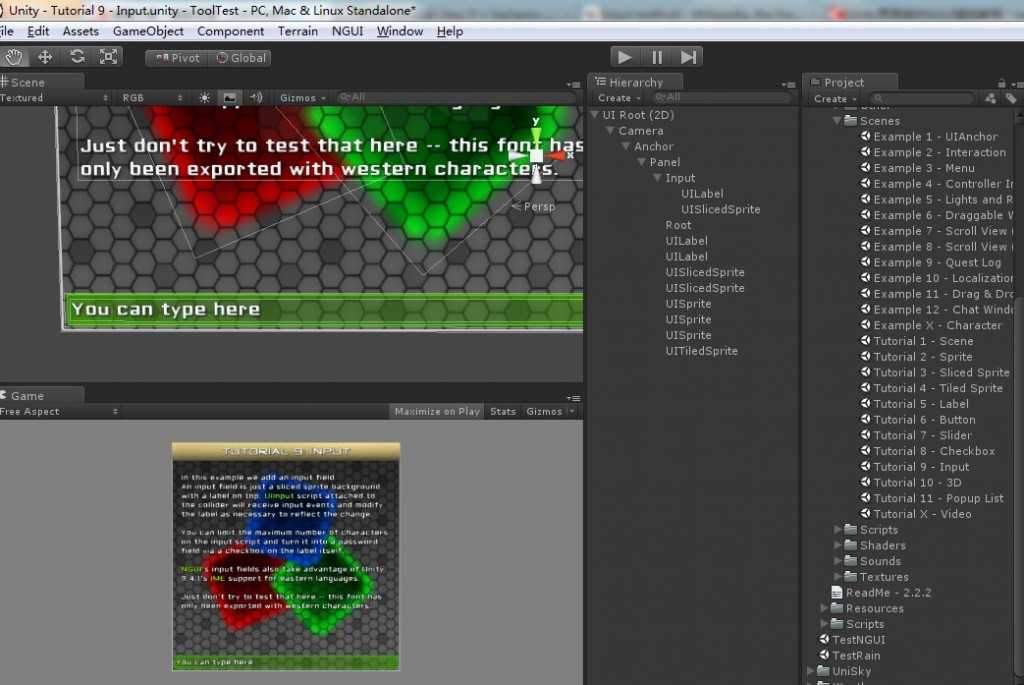The image size is (1024, 685).
Task: Open the Project Create dropdown
Action: 835,99
